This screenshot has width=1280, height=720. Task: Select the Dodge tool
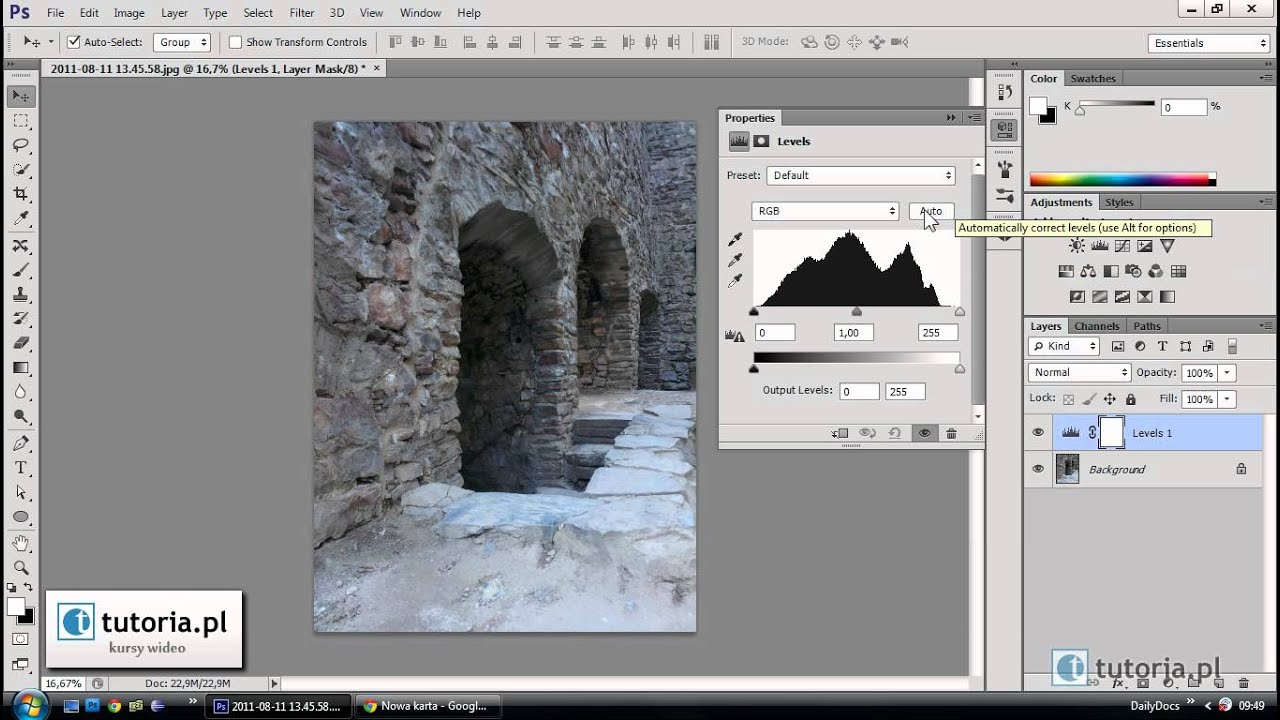[x=21, y=417]
